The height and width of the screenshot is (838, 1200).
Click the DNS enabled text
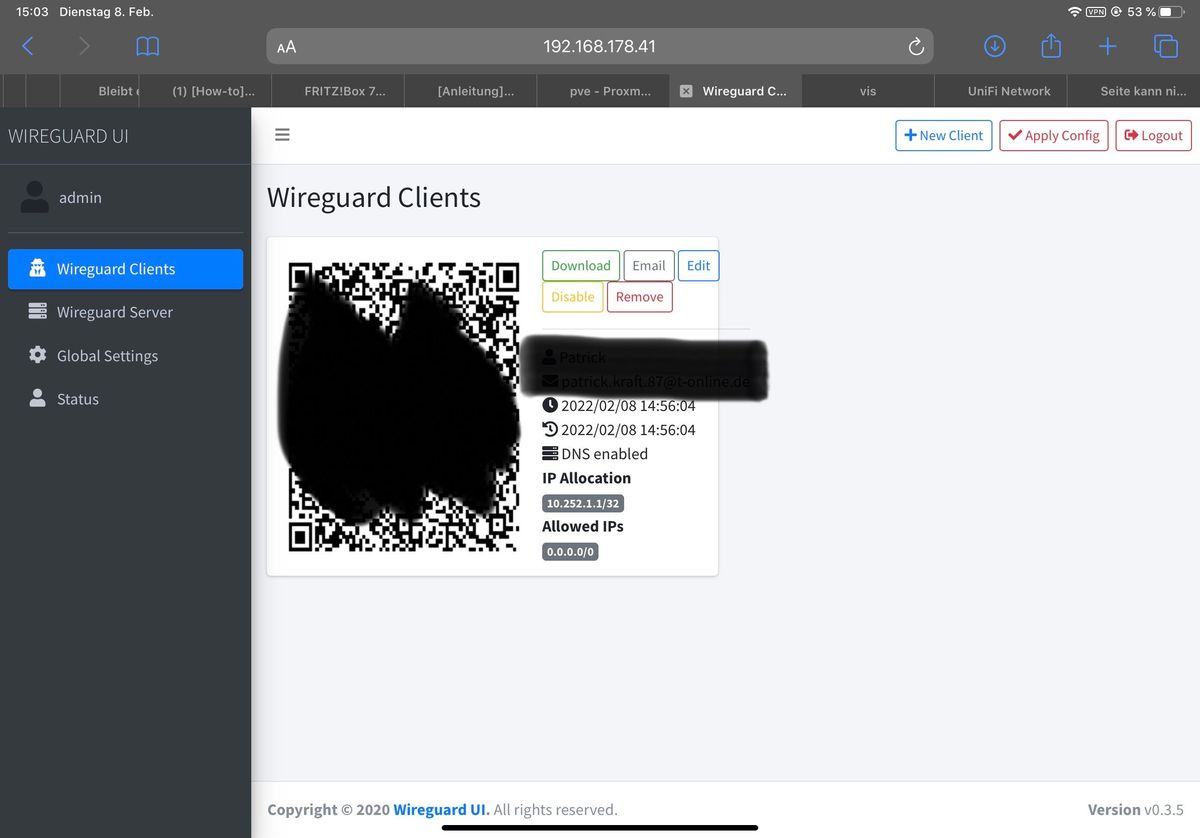604,454
